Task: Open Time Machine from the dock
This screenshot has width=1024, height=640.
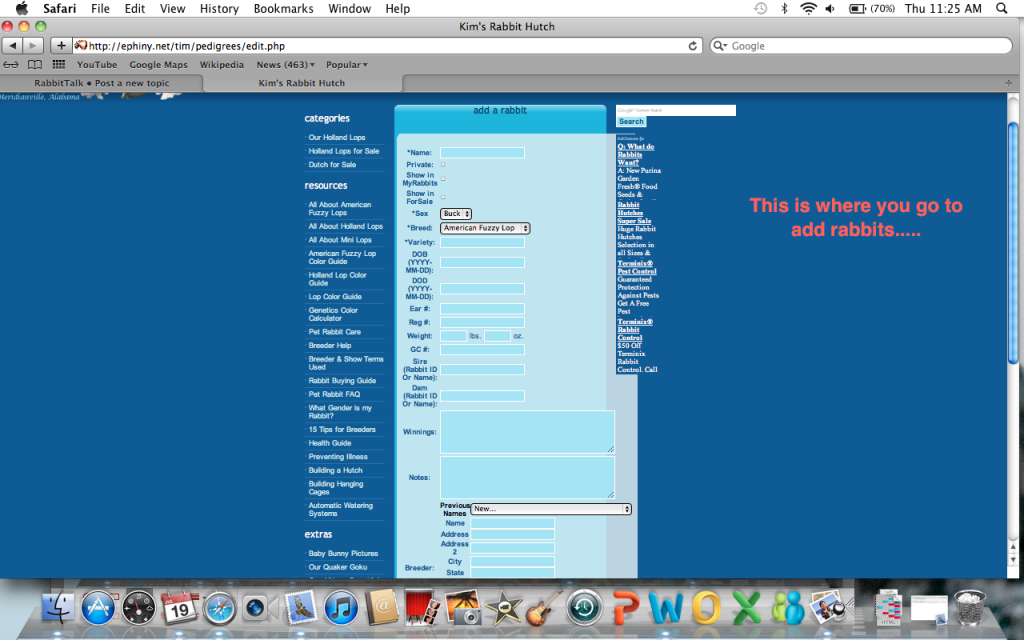Action: click(584, 608)
